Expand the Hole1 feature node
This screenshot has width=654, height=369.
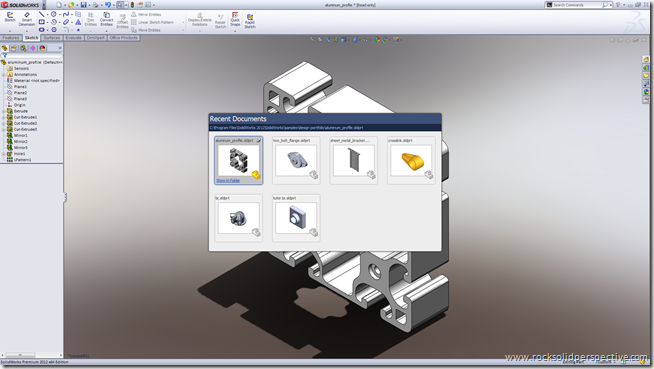point(4,154)
